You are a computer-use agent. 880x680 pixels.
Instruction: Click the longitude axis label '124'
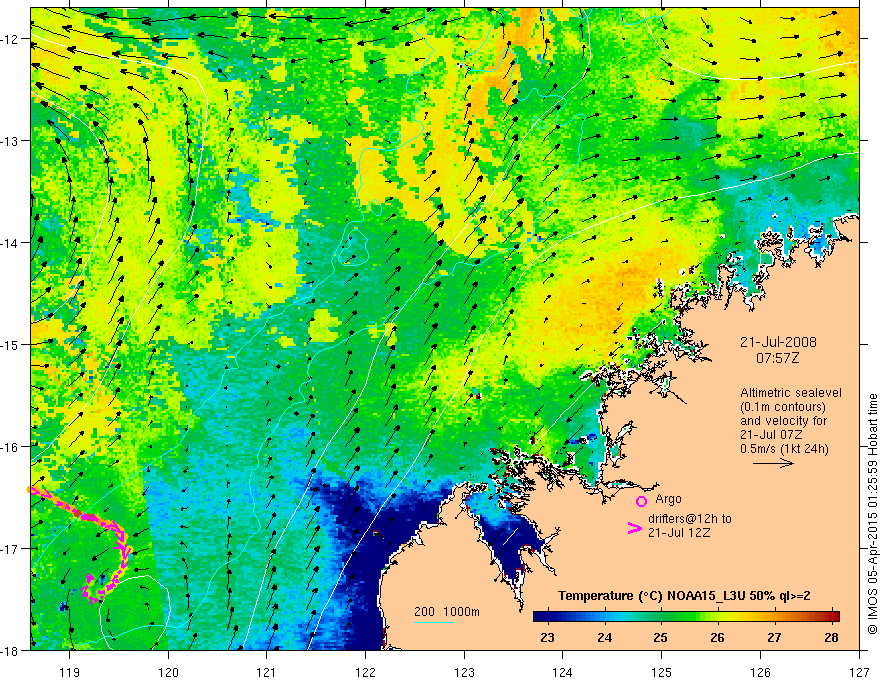tap(563, 672)
